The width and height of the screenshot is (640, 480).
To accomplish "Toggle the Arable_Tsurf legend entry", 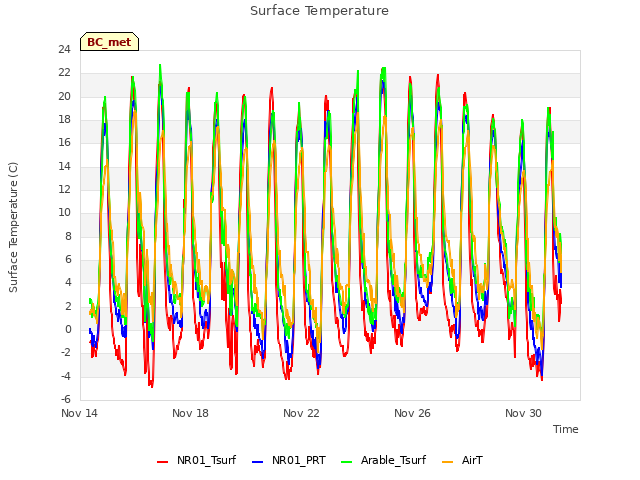I will 383,460.
